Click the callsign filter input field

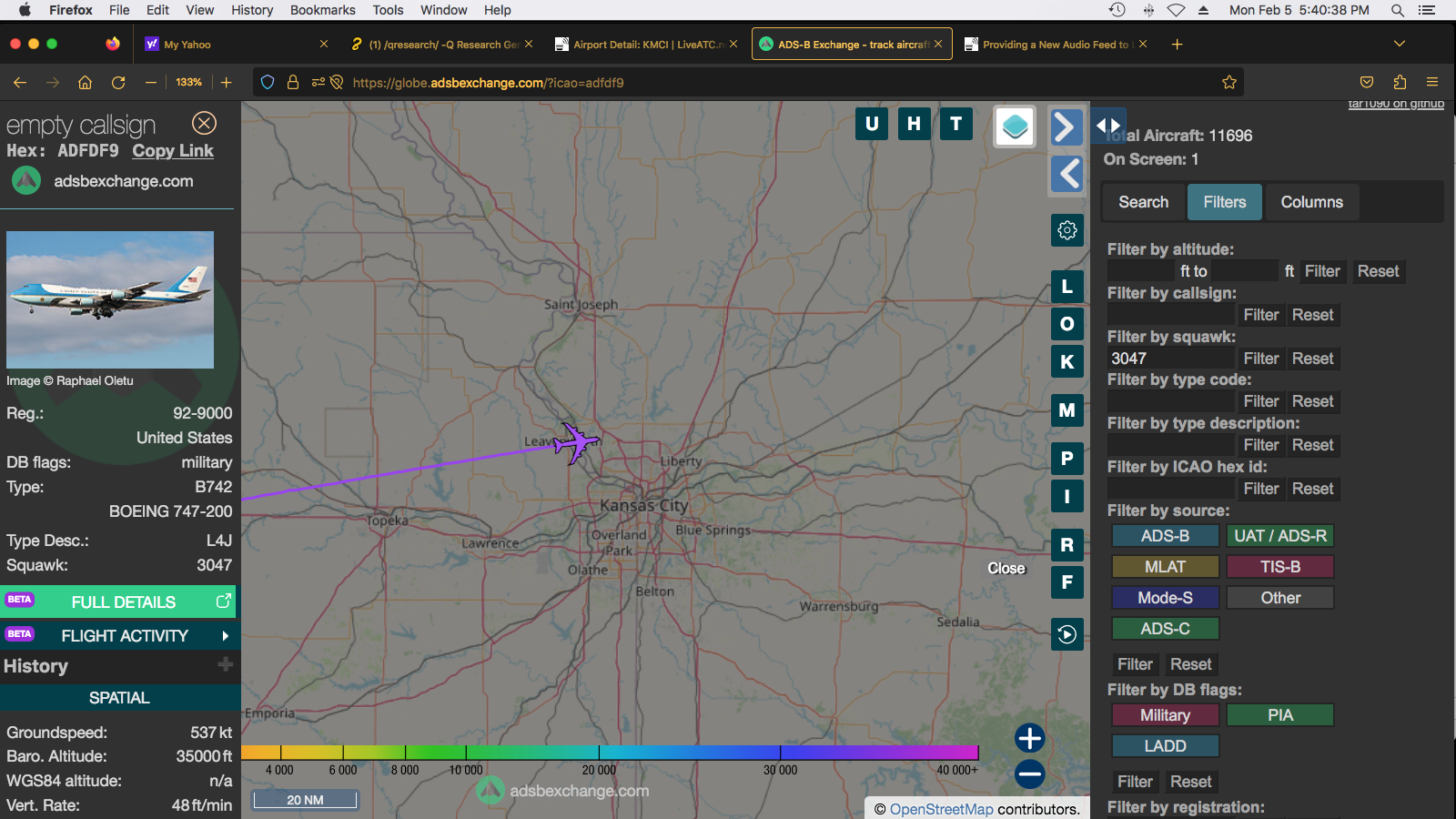click(x=1171, y=315)
